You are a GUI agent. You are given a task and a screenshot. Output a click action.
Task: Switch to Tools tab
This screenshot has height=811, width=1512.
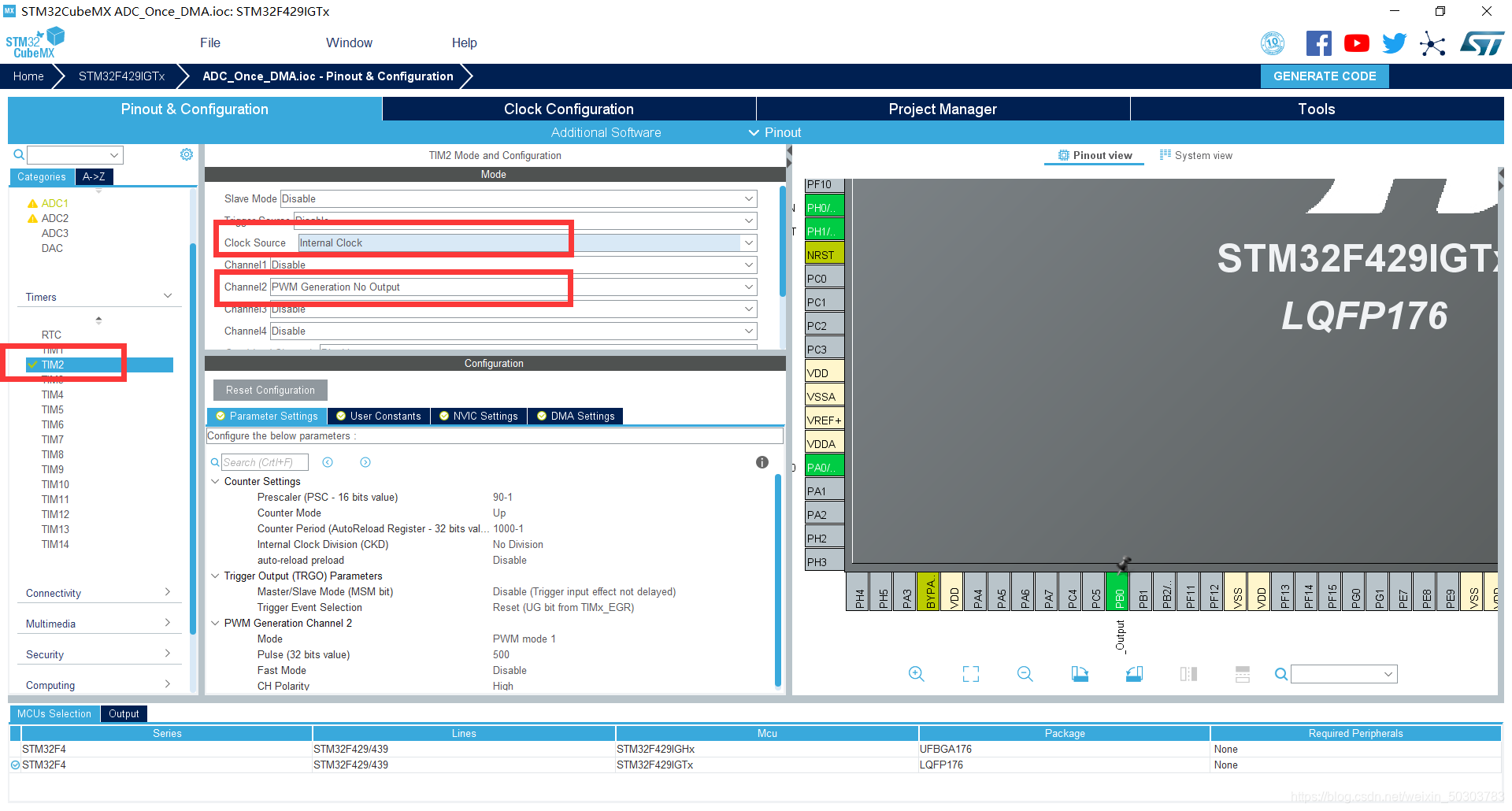[1317, 109]
